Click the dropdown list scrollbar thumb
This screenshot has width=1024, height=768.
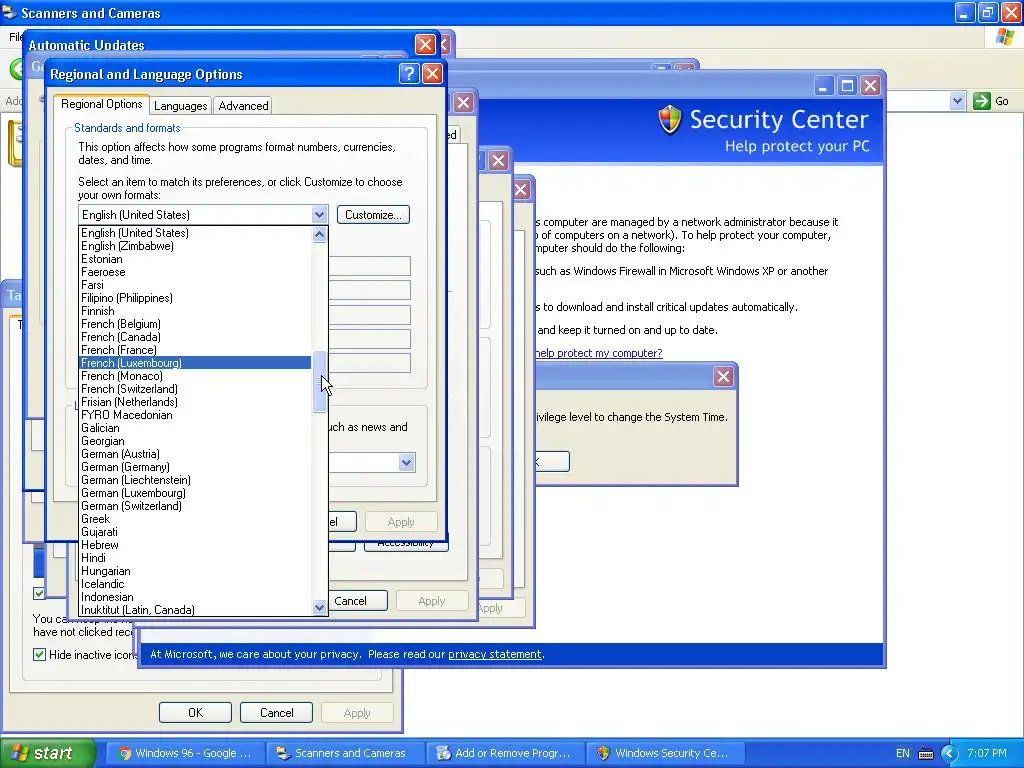(319, 381)
